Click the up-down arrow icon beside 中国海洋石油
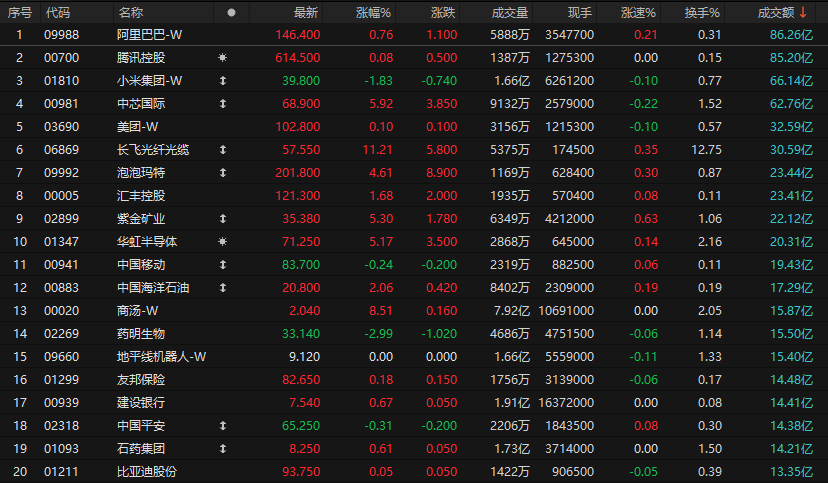 point(223,288)
